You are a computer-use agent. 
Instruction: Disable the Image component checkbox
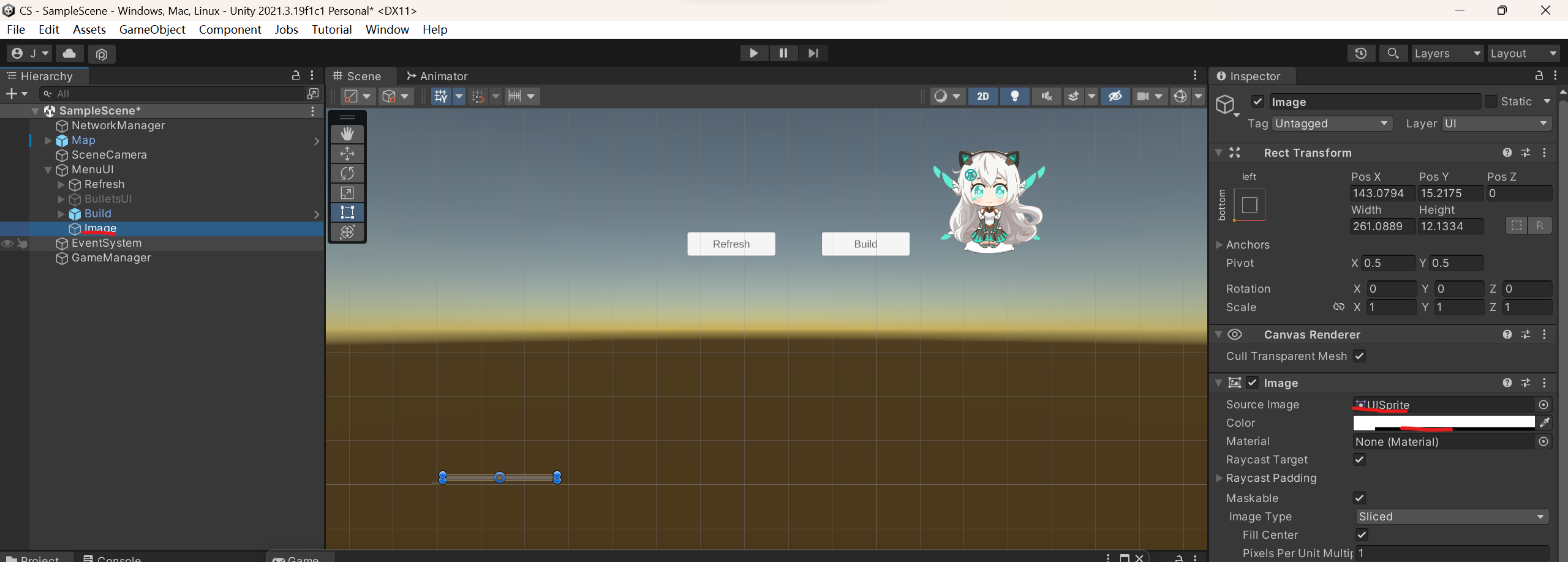(1253, 383)
